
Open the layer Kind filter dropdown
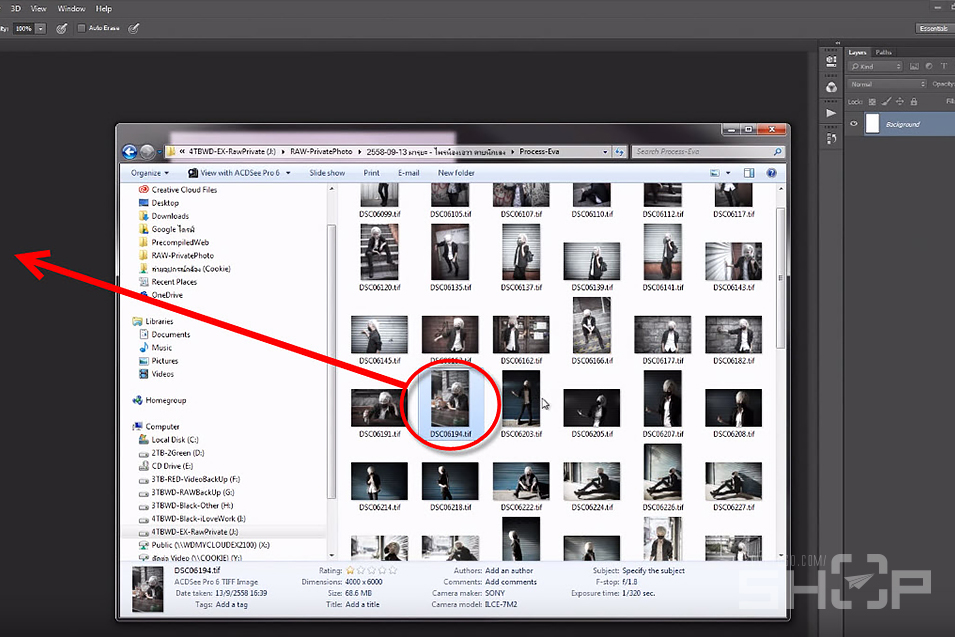coord(875,66)
